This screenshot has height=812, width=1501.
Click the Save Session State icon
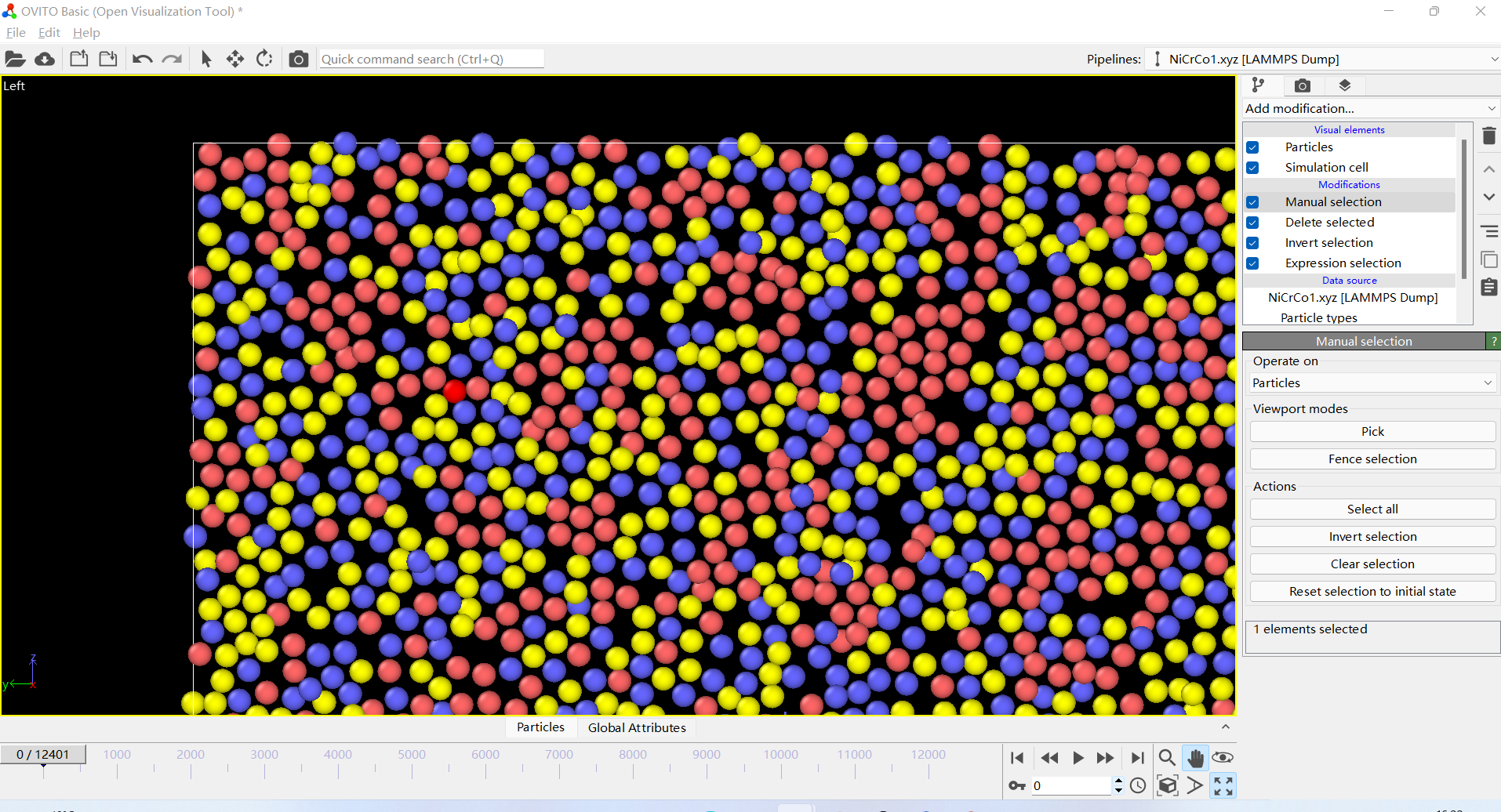[x=79, y=59]
